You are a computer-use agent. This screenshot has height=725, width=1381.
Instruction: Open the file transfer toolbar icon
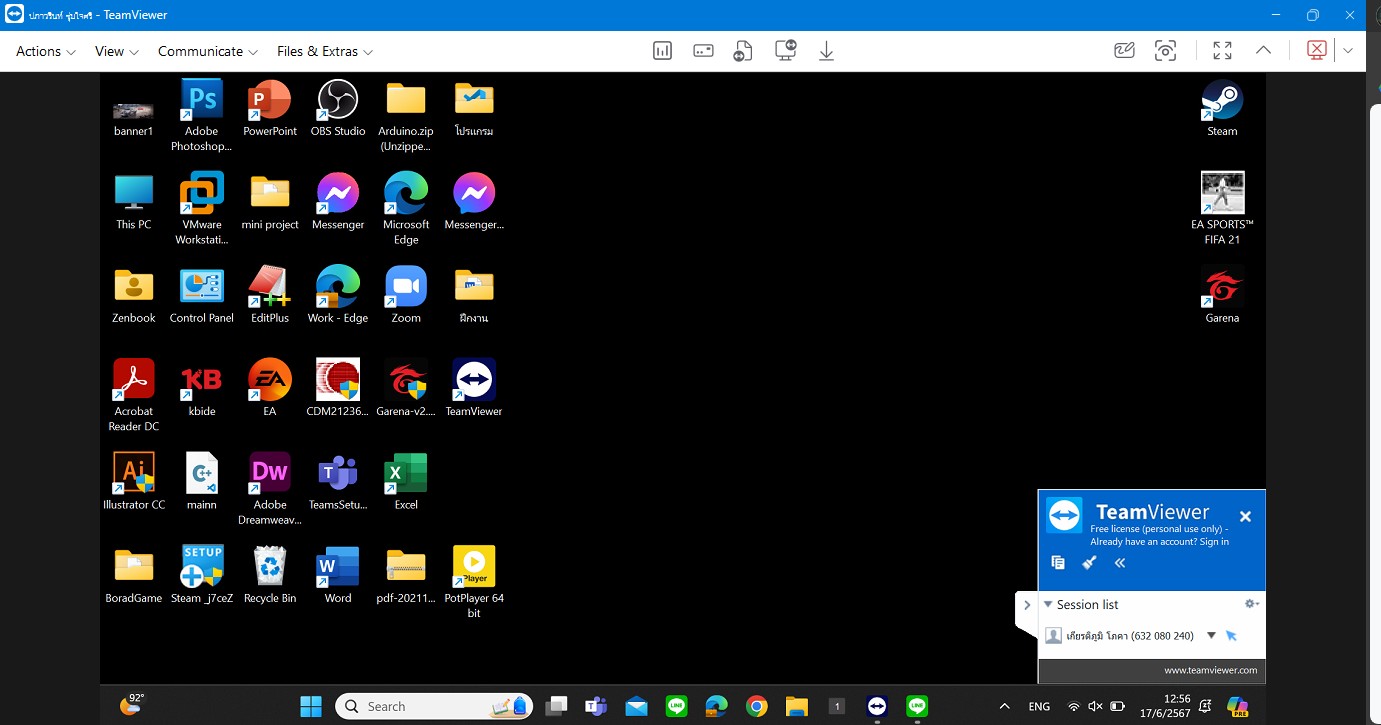pyautogui.click(x=743, y=51)
